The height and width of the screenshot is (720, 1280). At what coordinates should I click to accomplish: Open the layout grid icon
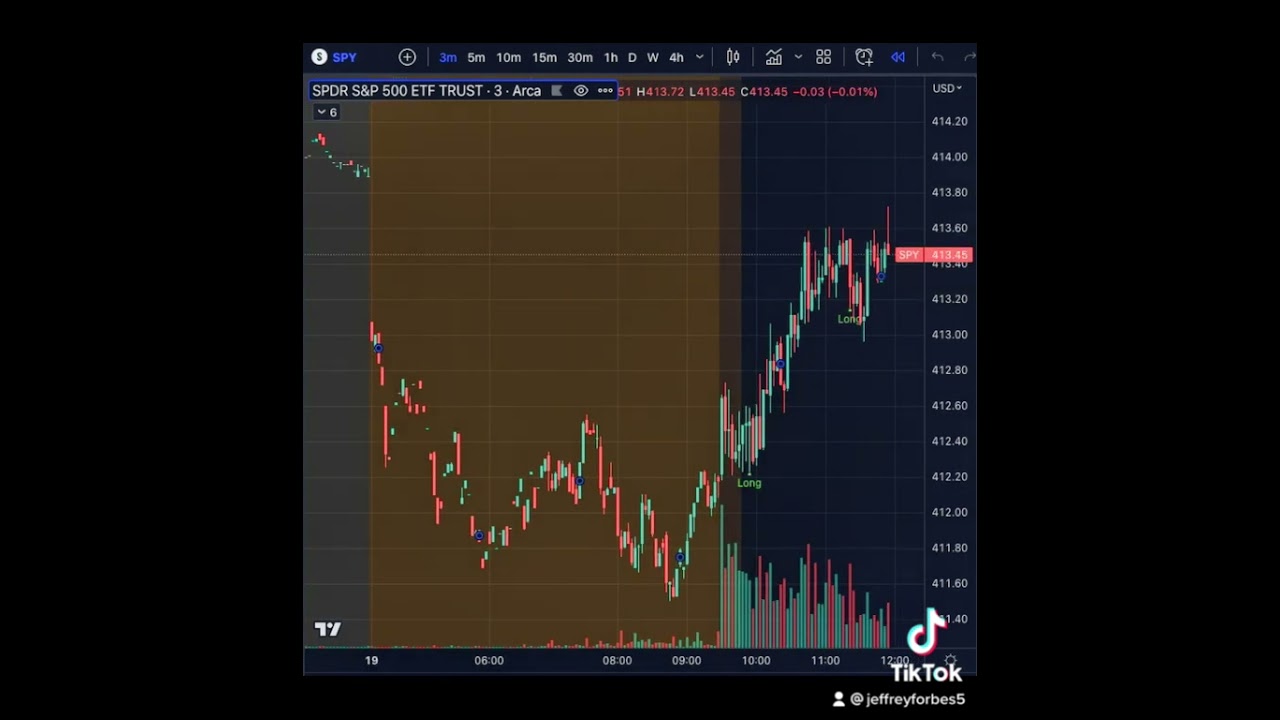point(824,57)
